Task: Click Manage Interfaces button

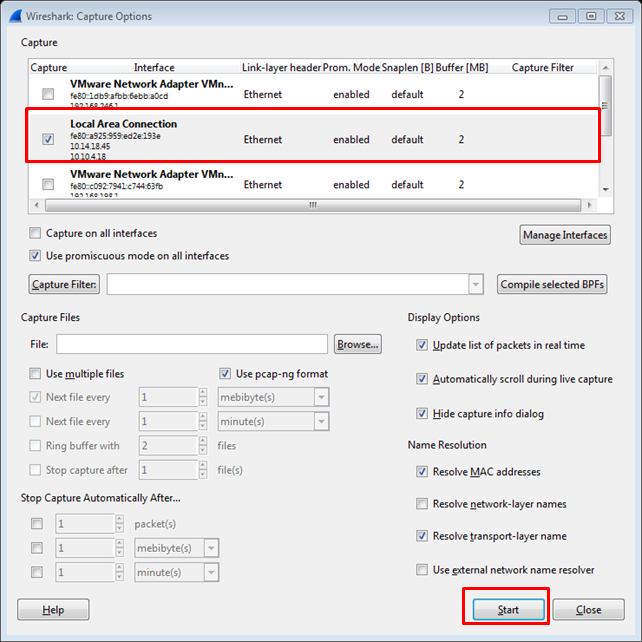Action: coord(565,235)
